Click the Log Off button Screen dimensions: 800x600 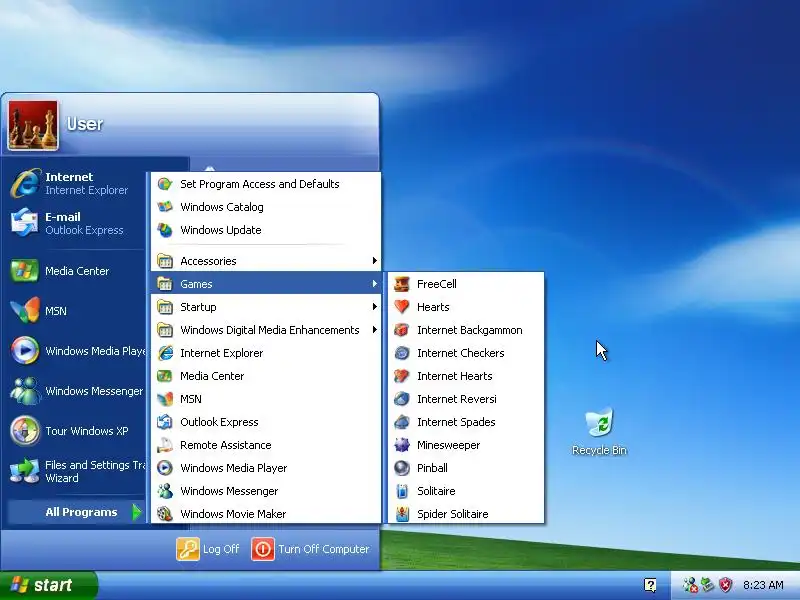coord(208,549)
